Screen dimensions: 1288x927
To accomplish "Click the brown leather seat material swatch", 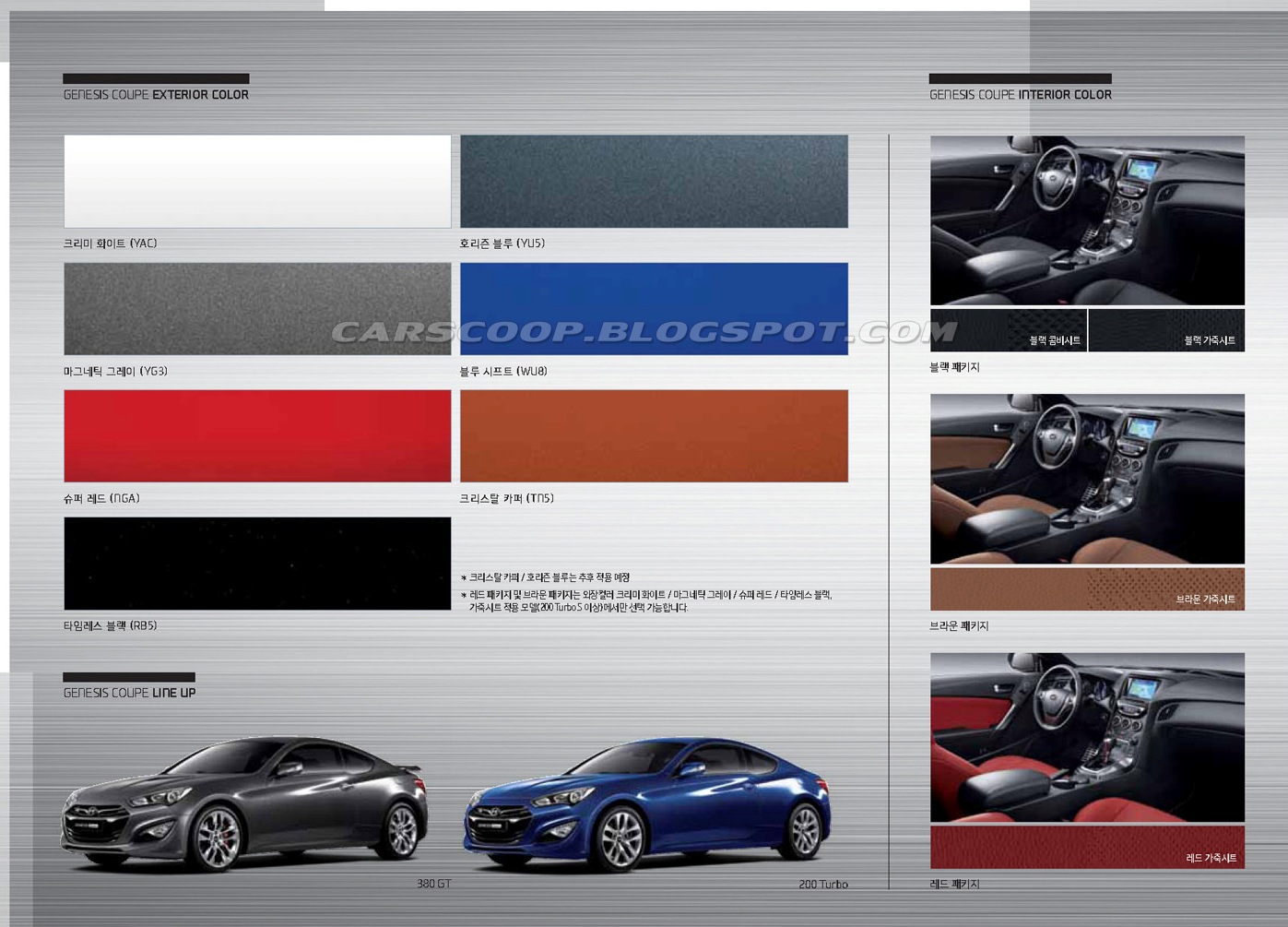I will (x=1087, y=589).
